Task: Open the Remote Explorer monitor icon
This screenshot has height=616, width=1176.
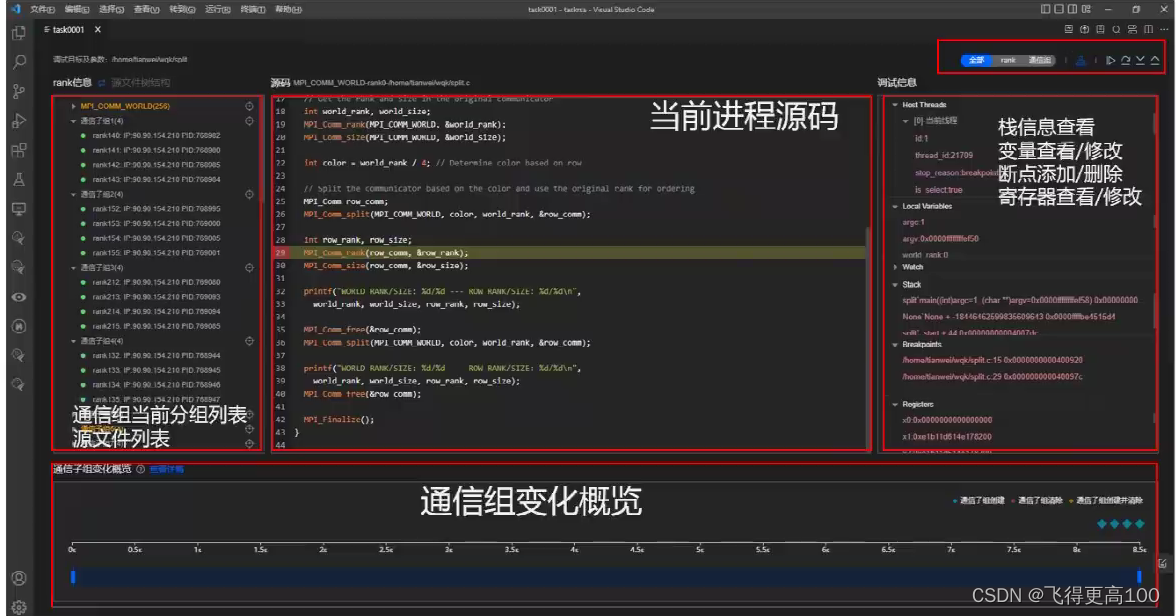Action: click(19, 209)
